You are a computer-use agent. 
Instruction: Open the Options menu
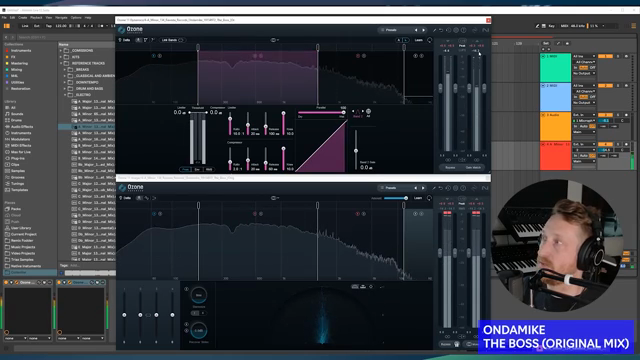coord(76,18)
